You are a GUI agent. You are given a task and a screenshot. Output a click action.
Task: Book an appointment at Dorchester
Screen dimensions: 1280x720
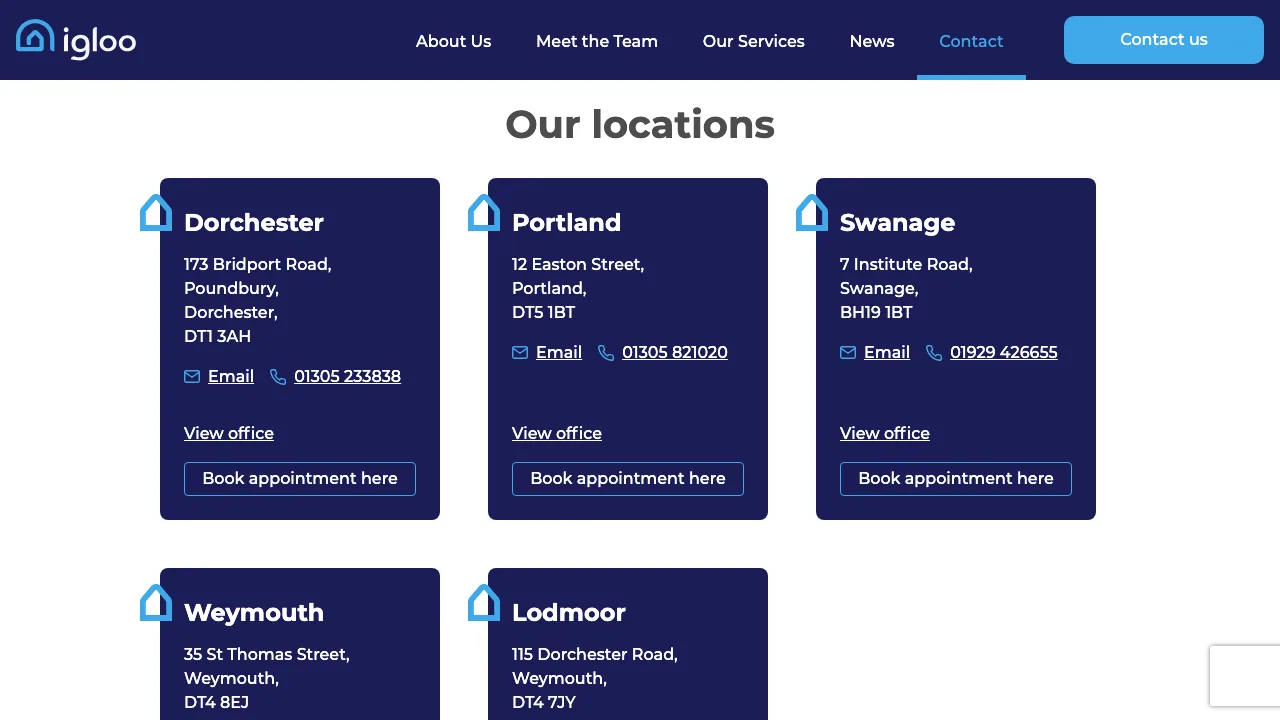pos(299,478)
